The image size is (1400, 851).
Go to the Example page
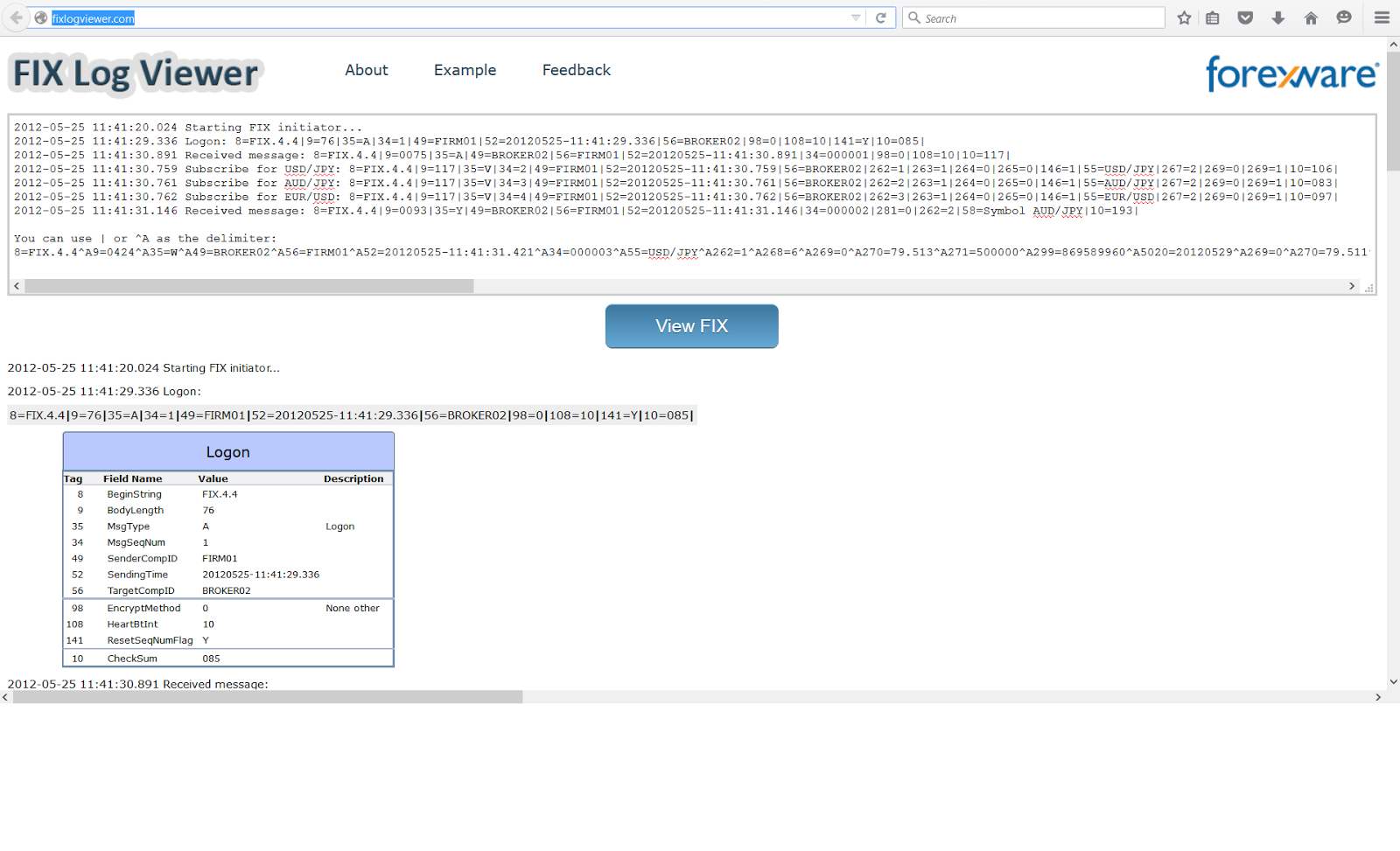[x=465, y=70]
